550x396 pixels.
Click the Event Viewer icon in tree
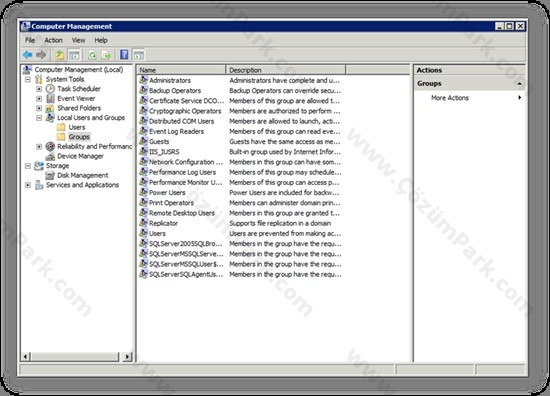pos(51,98)
